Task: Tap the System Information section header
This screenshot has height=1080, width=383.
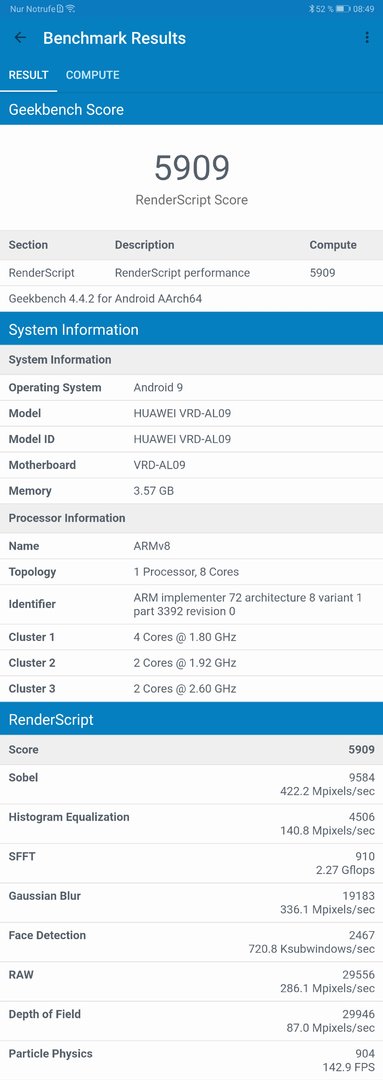Action: 192,330
